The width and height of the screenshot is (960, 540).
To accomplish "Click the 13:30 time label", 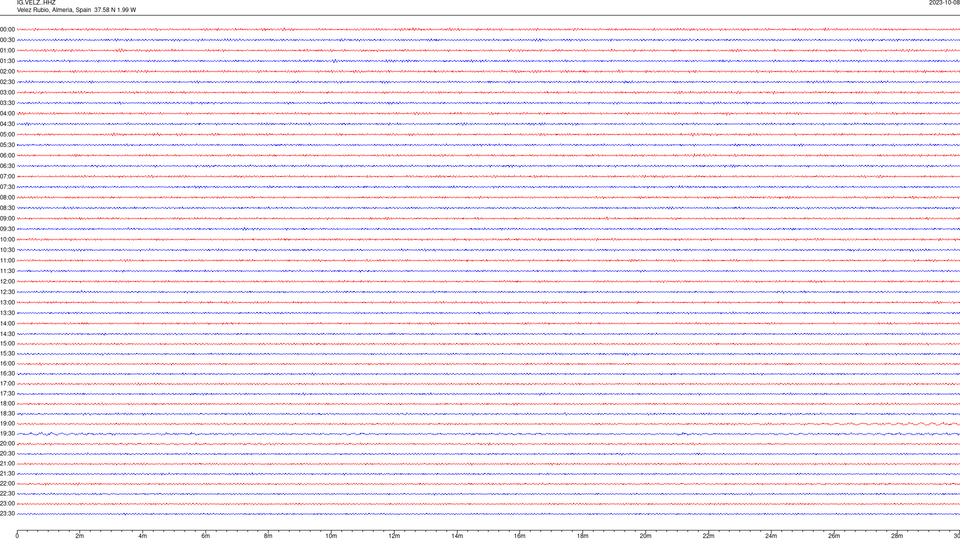I will (x=7, y=313).
